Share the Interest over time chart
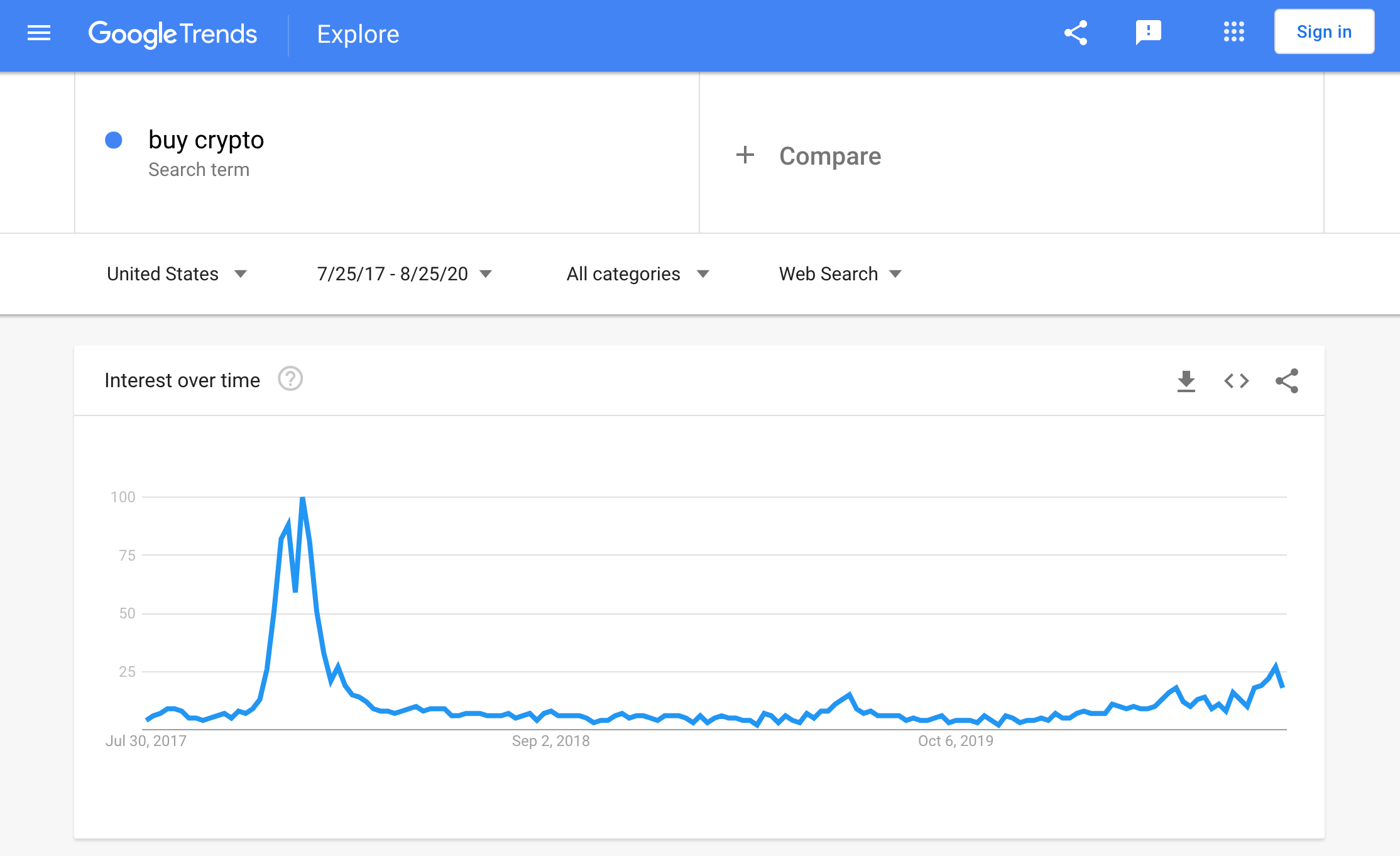The image size is (1400, 856). pos(1286,381)
